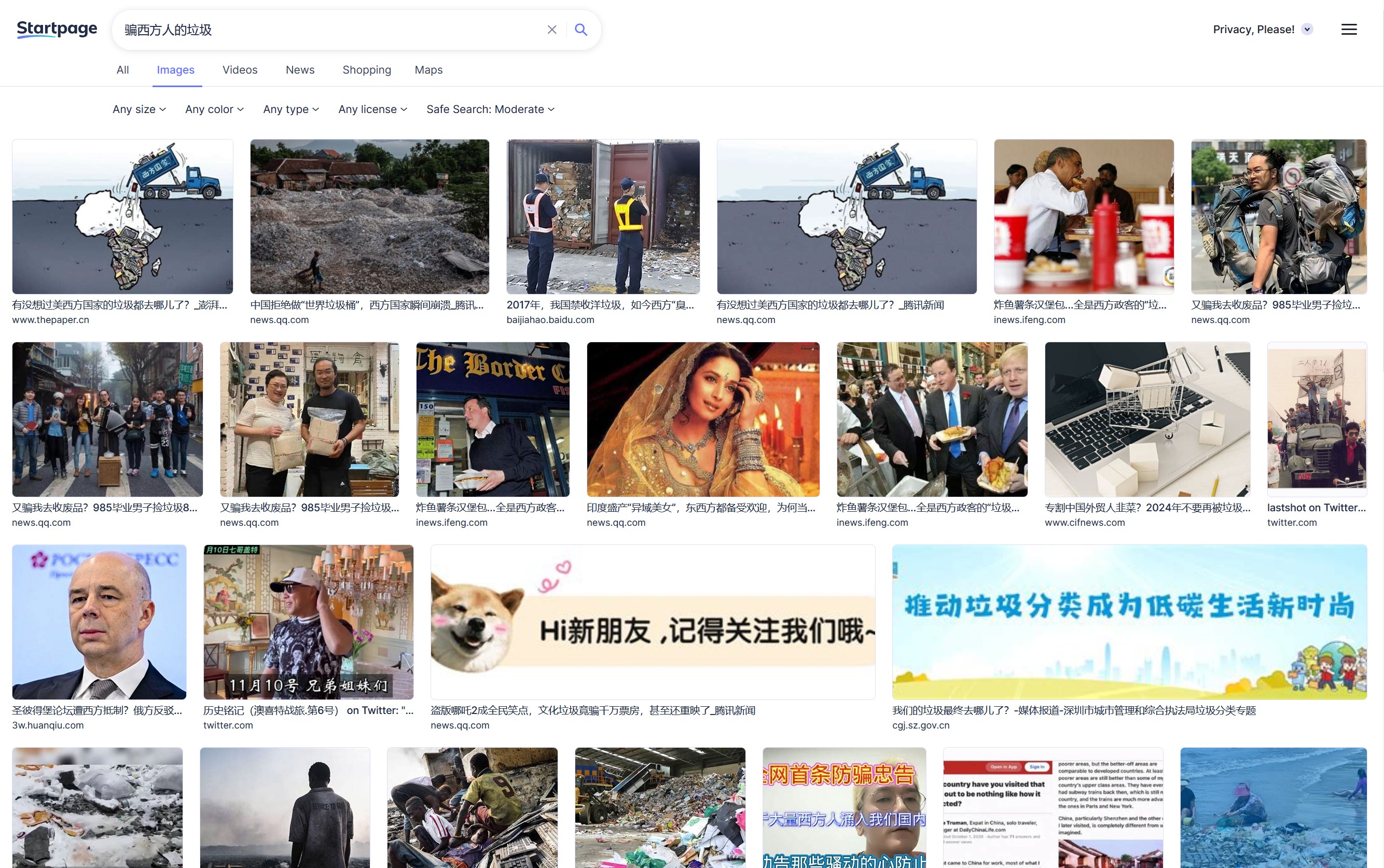Click www.cifnews.com source link
The width and height of the screenshot is (1384, 868).
(x=1085, y=523)
